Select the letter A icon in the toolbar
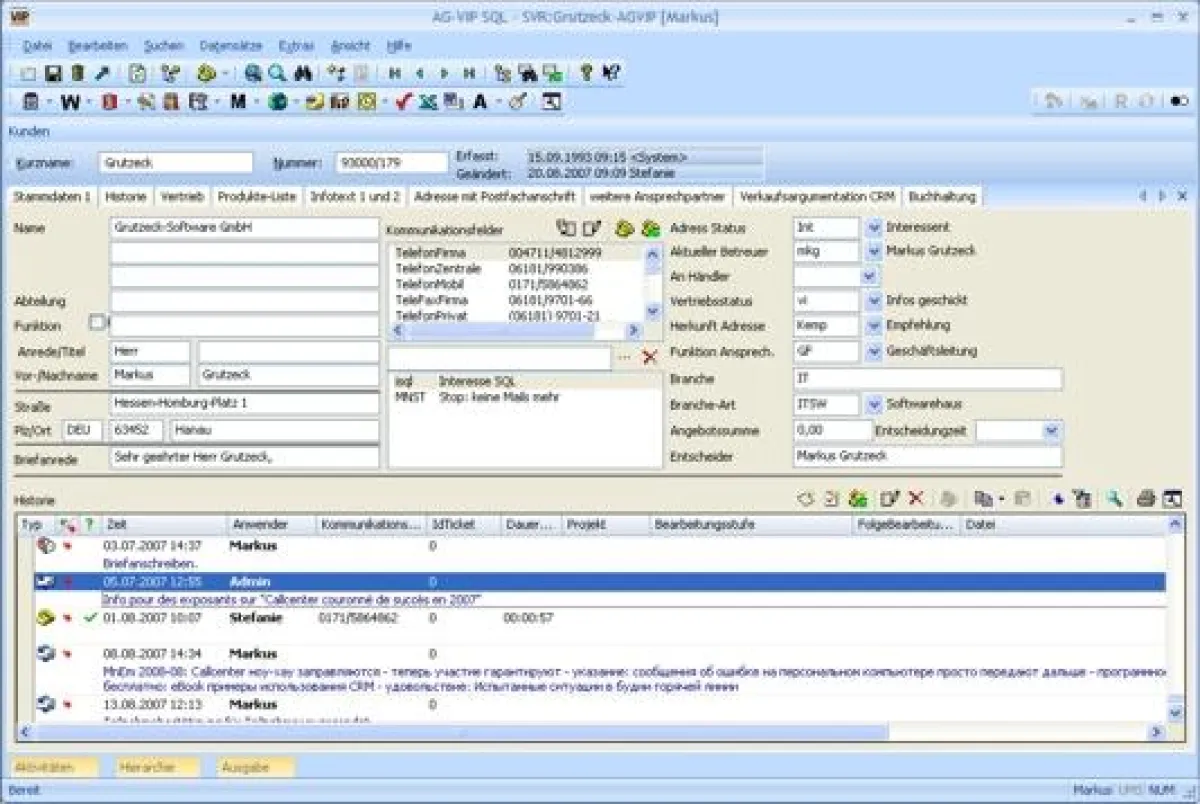 tap(479, 101)
